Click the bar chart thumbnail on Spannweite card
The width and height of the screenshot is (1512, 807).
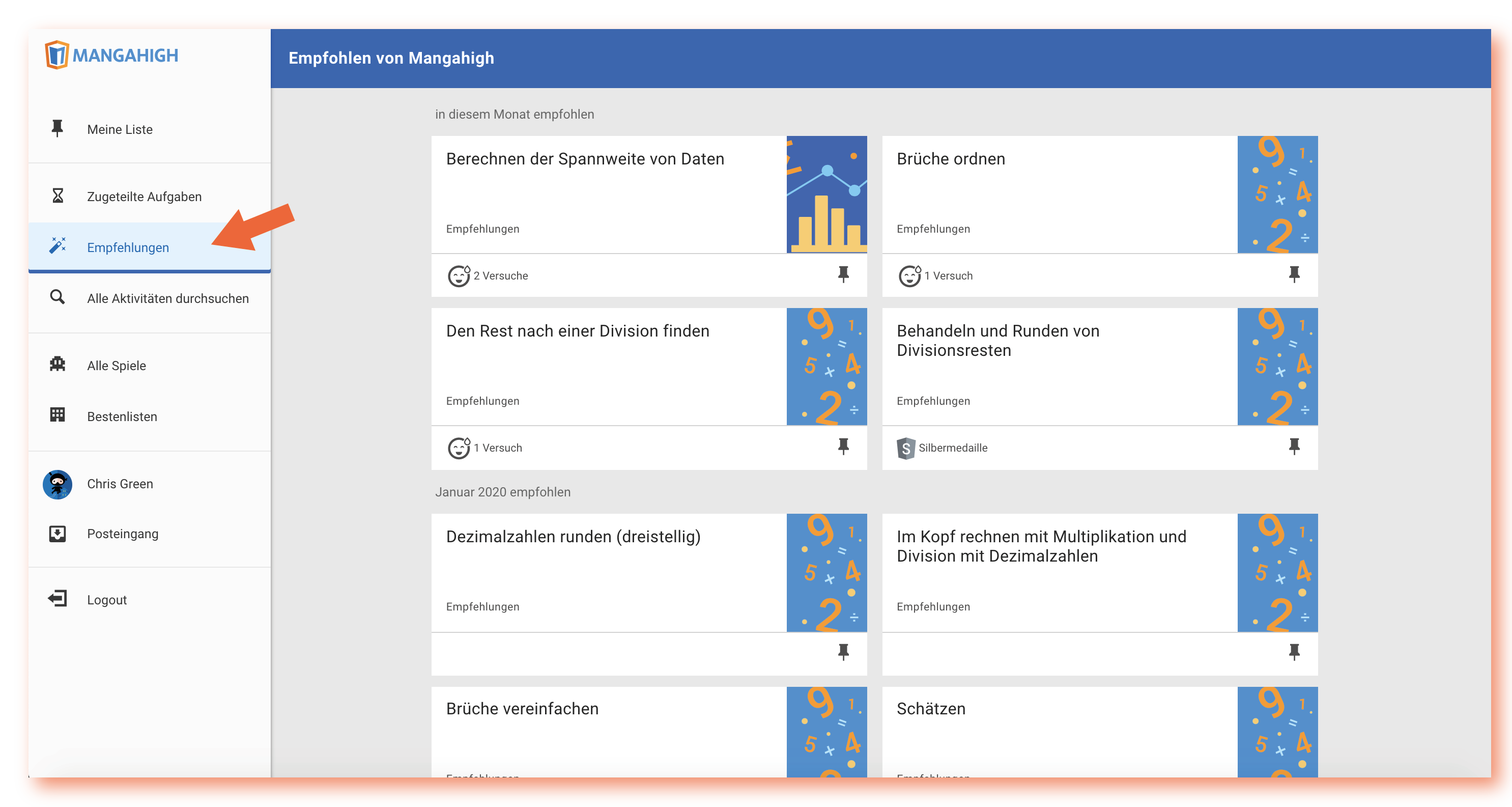pos(826,194)
